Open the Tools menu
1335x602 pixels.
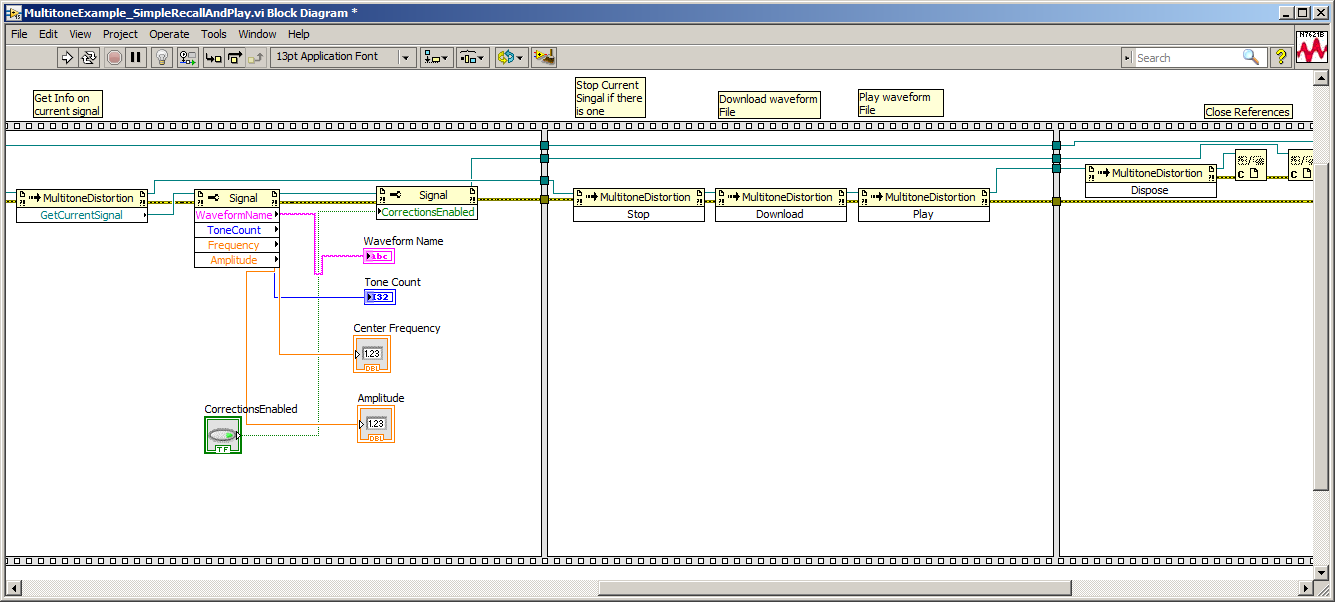(x=214, y=34)
